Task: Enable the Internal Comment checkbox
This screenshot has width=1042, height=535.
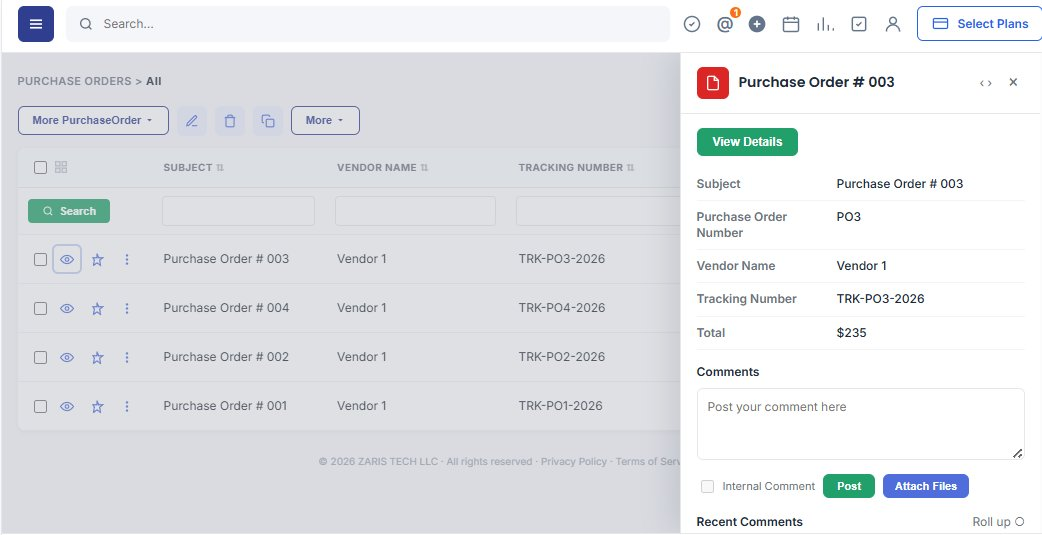Action: click(708, 486)
